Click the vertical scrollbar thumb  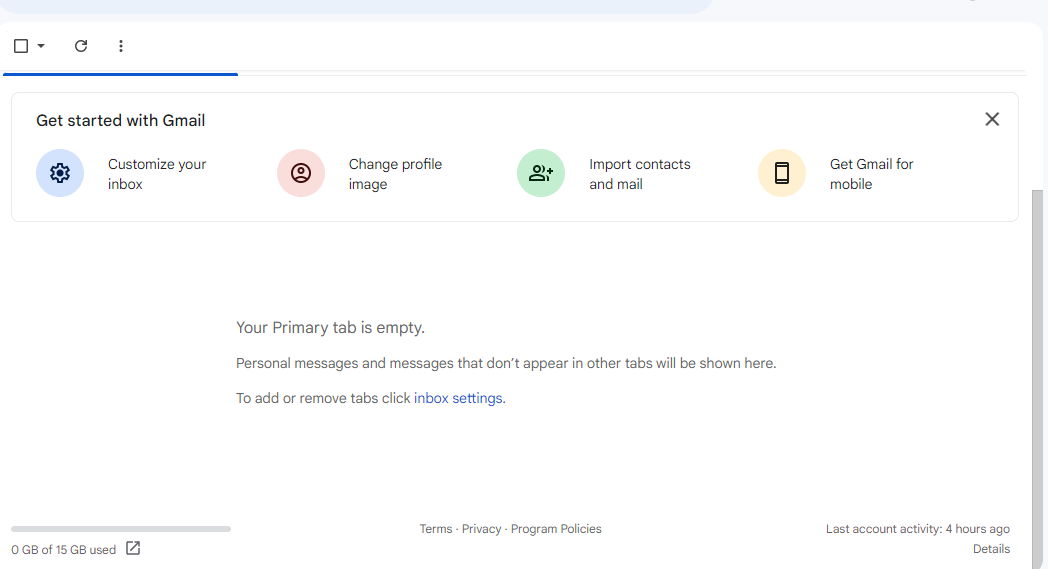[x=1037, y=379]
